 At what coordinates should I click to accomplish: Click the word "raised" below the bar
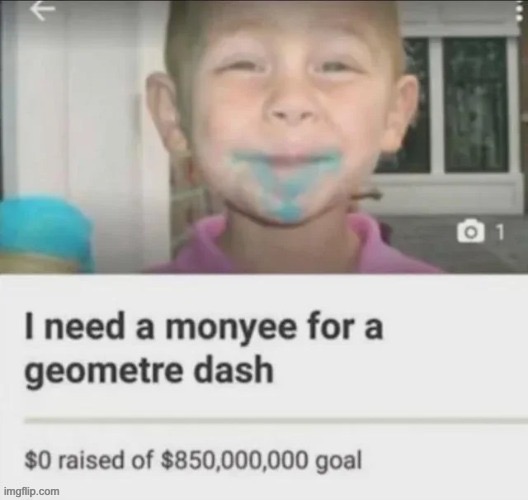click(x=92, y=460)
